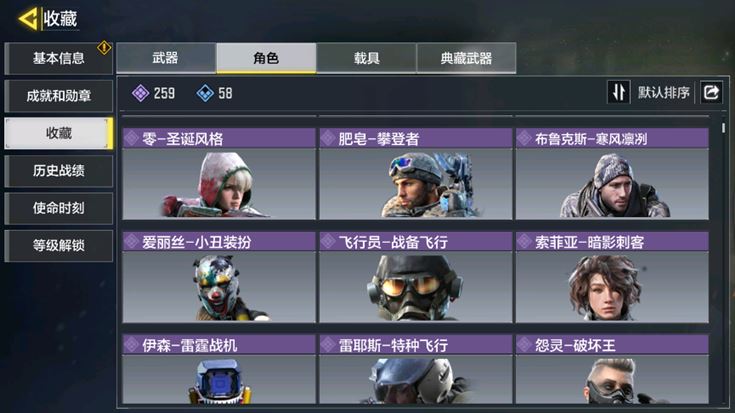The width and height of the screenshot is (735, 413).
Task: Click the rarity icon beside 零-圣诞风格
Action: (132, 138)
